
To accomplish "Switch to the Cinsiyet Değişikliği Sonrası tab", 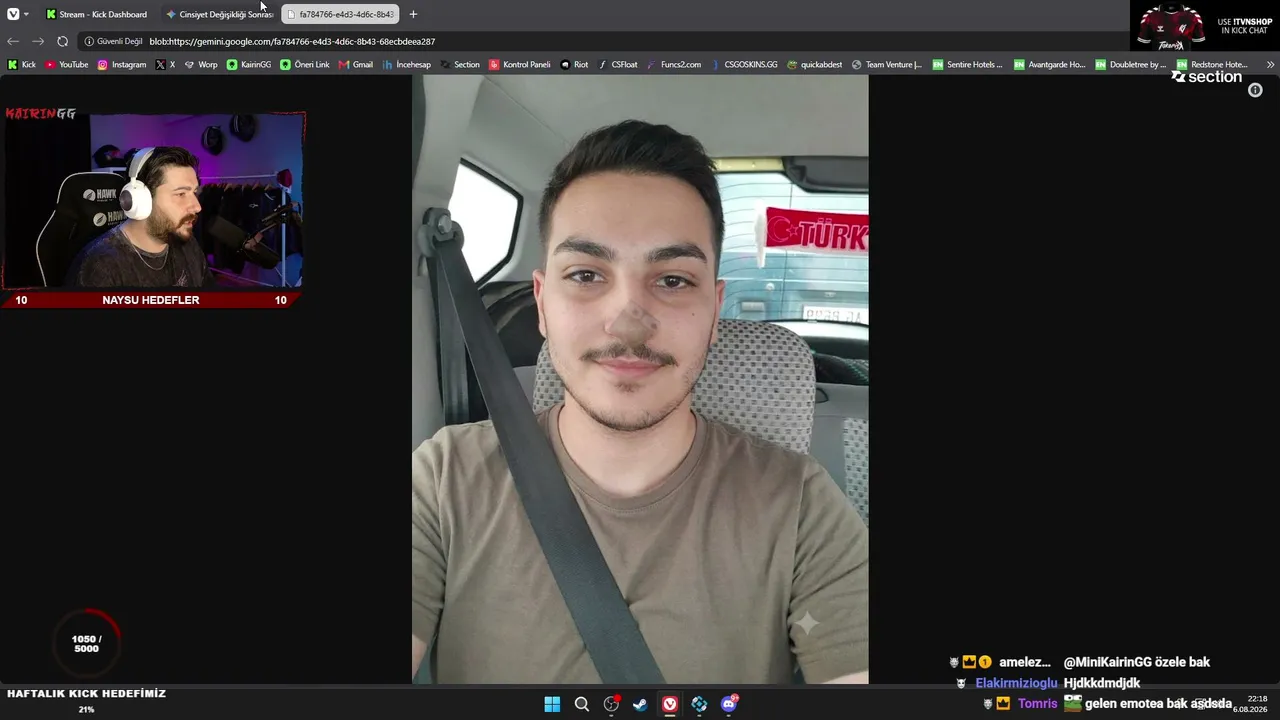I will (x=219, y=14).
